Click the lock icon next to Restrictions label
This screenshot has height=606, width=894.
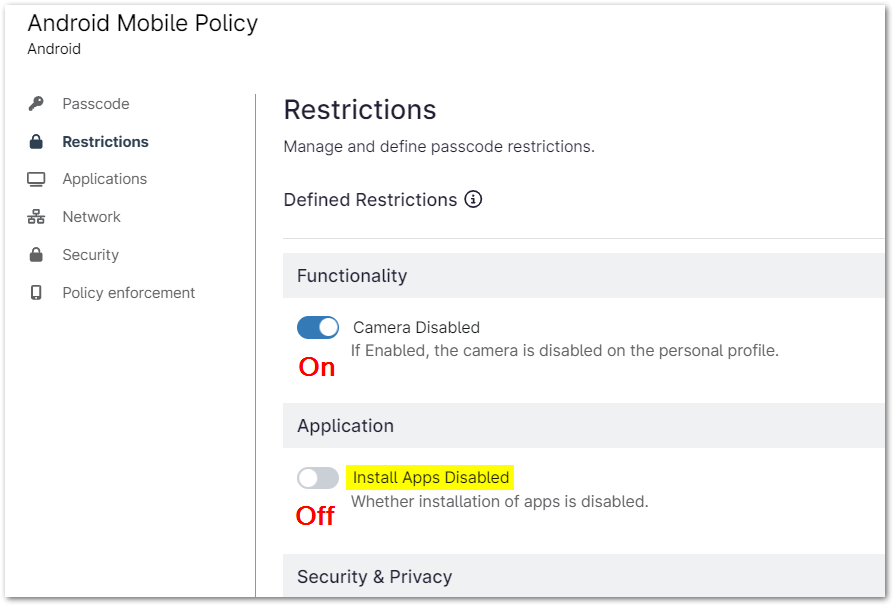36,141
